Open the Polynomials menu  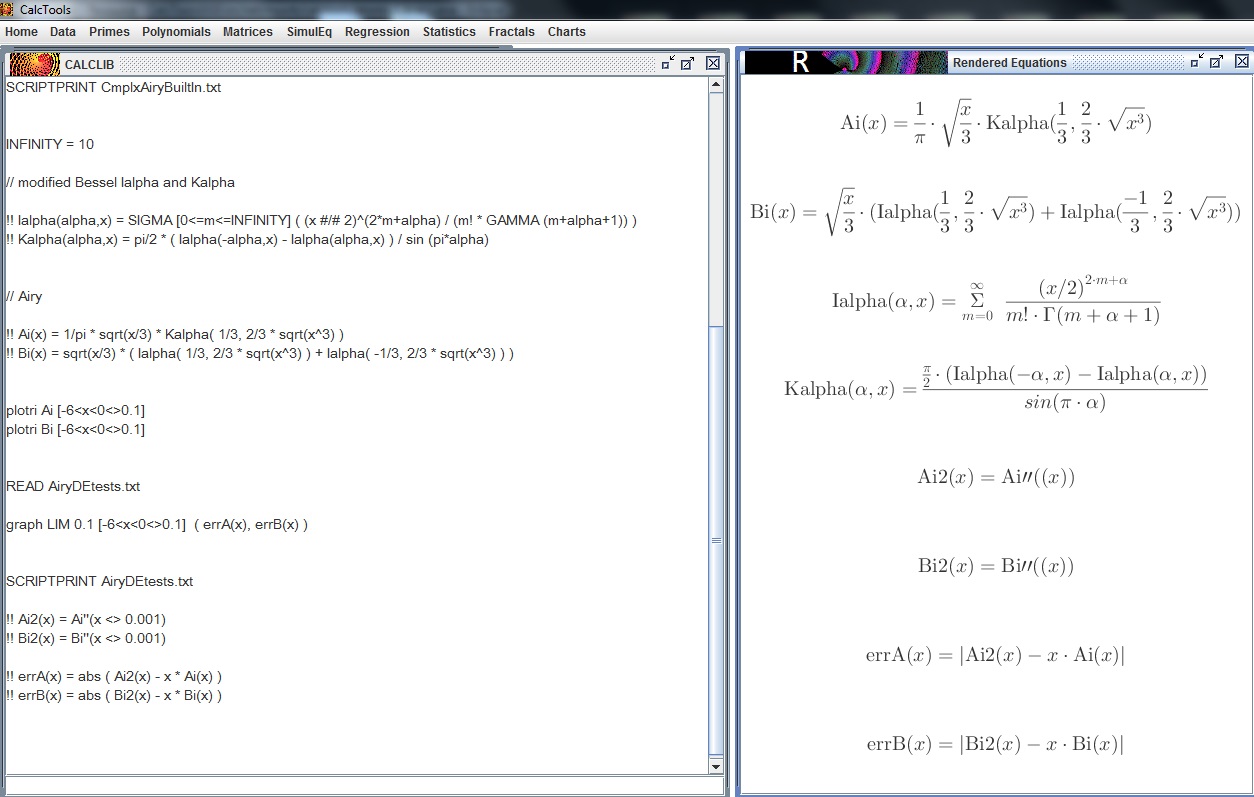tap(176, 32)
